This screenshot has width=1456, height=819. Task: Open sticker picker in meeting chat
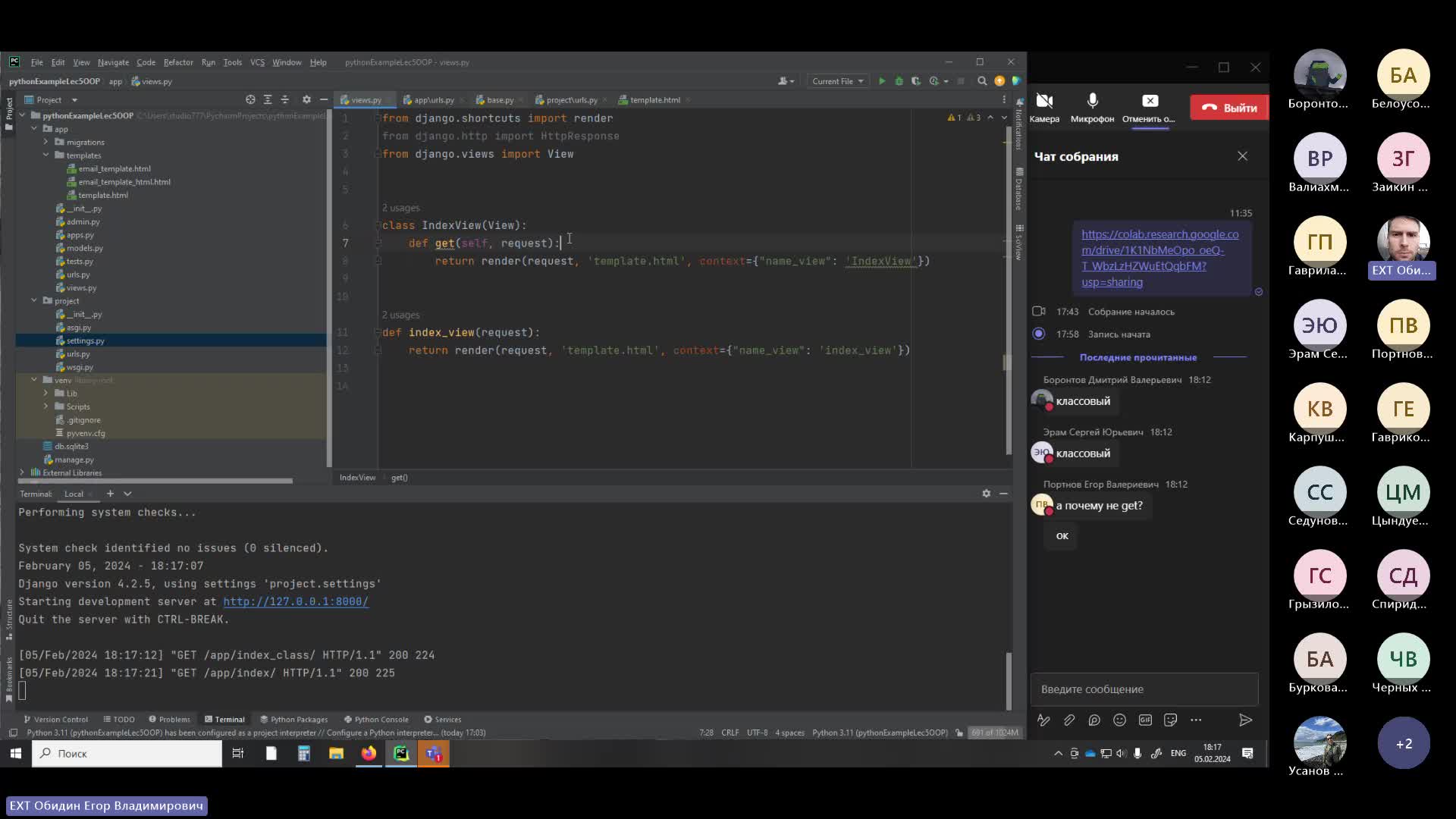coord(1170,720)
